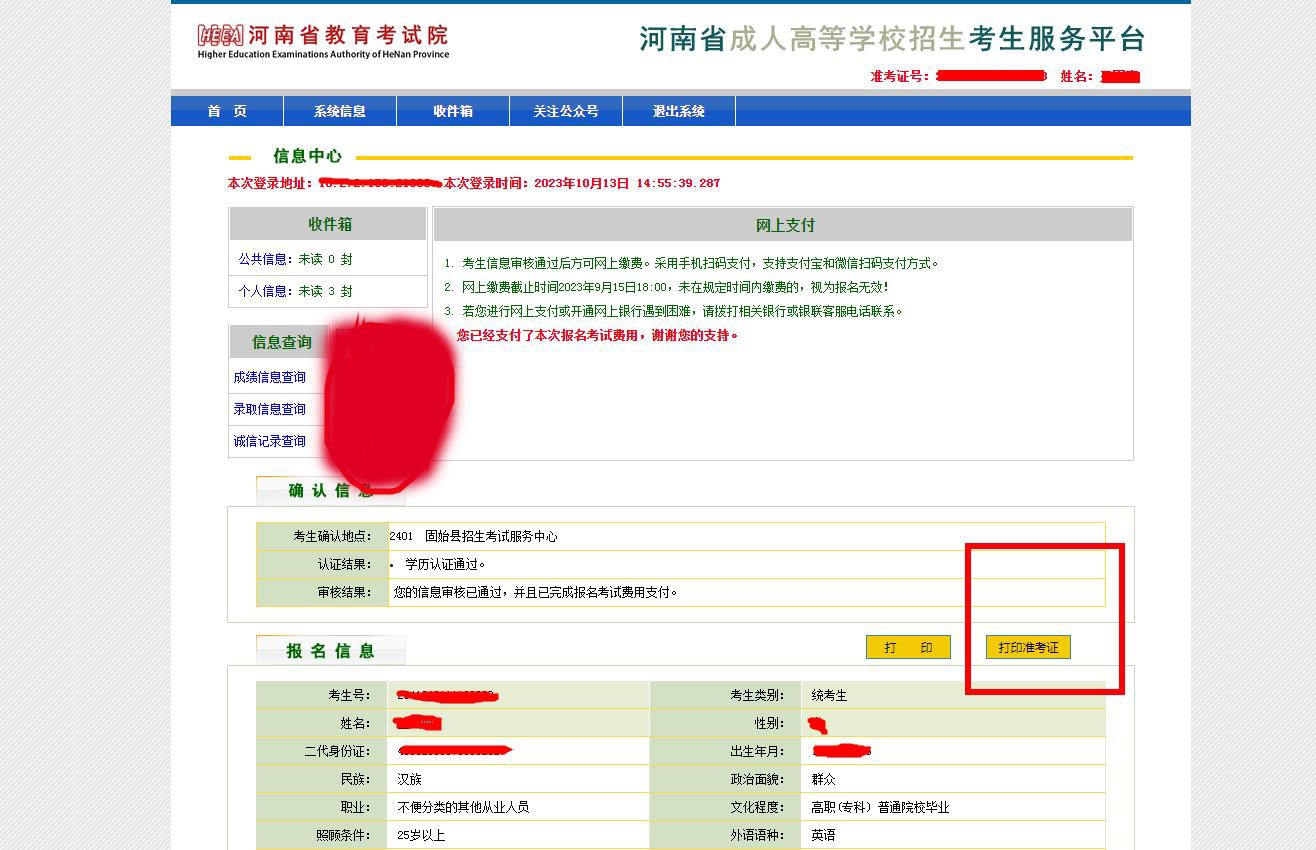Go to the 首页 home menu
Viewport: 1316px width, 850px height.
tap(227, 111)
